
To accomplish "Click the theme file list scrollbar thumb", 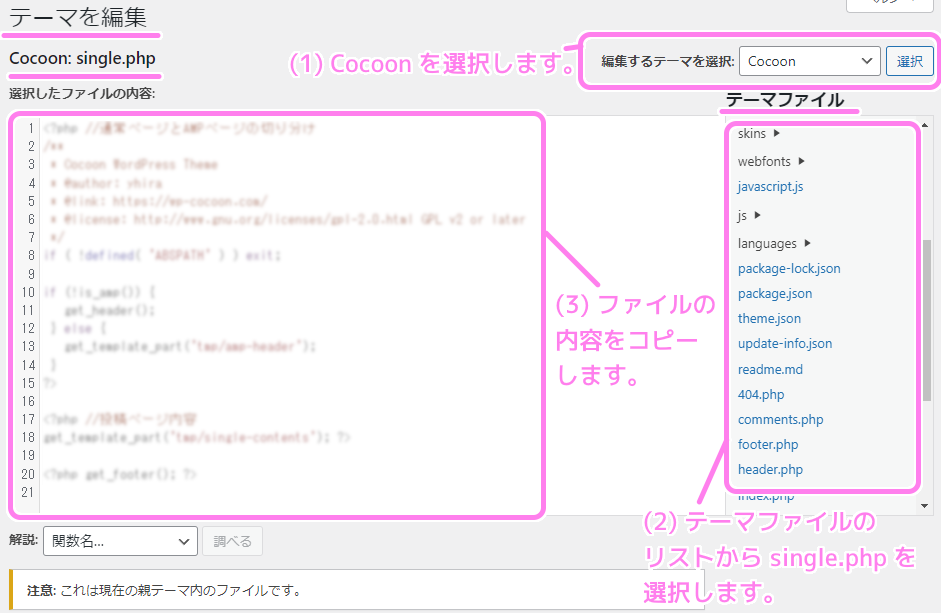I will click(x=927, y=321).
